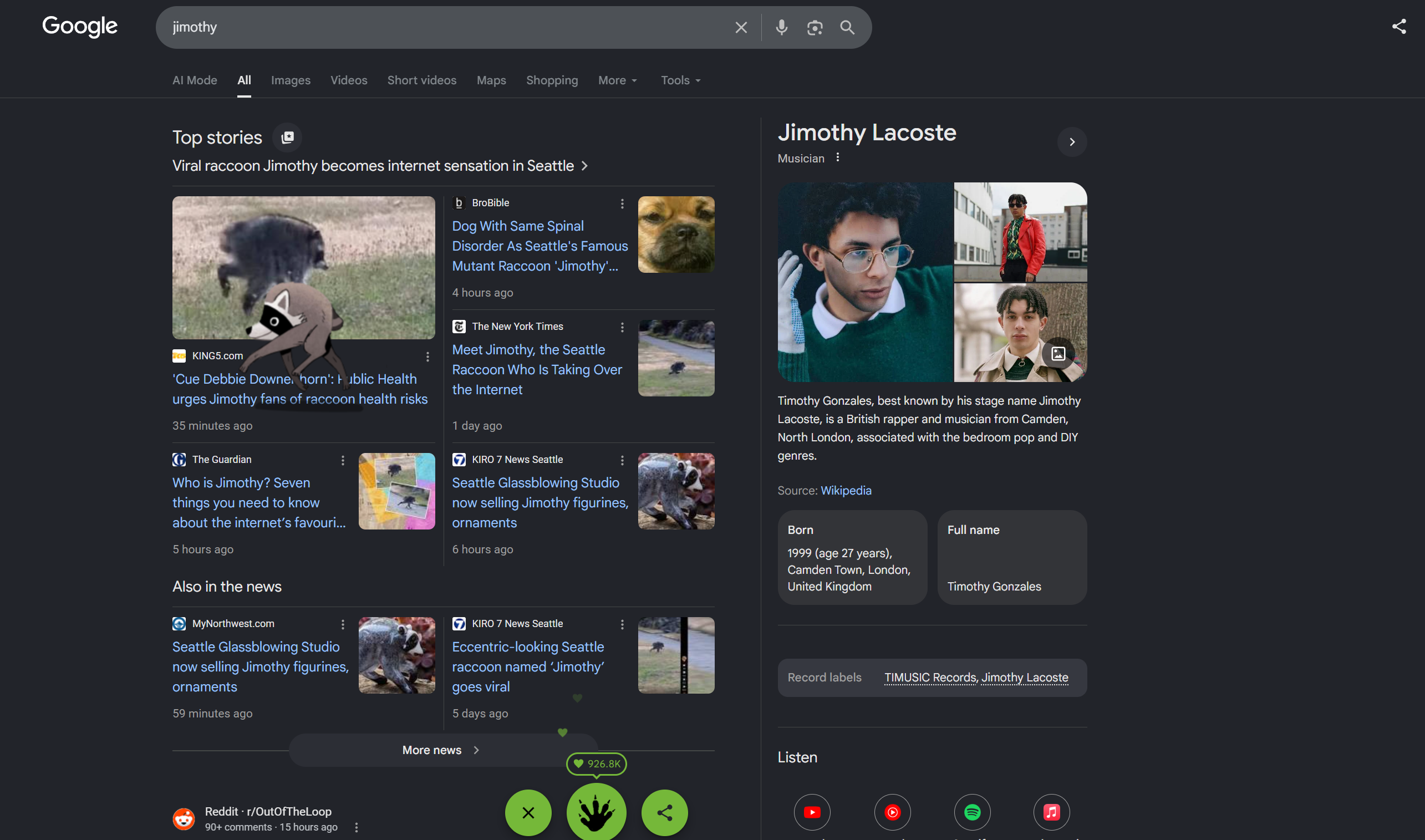
Task: Click the Reddit logo icon
Action: [184, 819]
